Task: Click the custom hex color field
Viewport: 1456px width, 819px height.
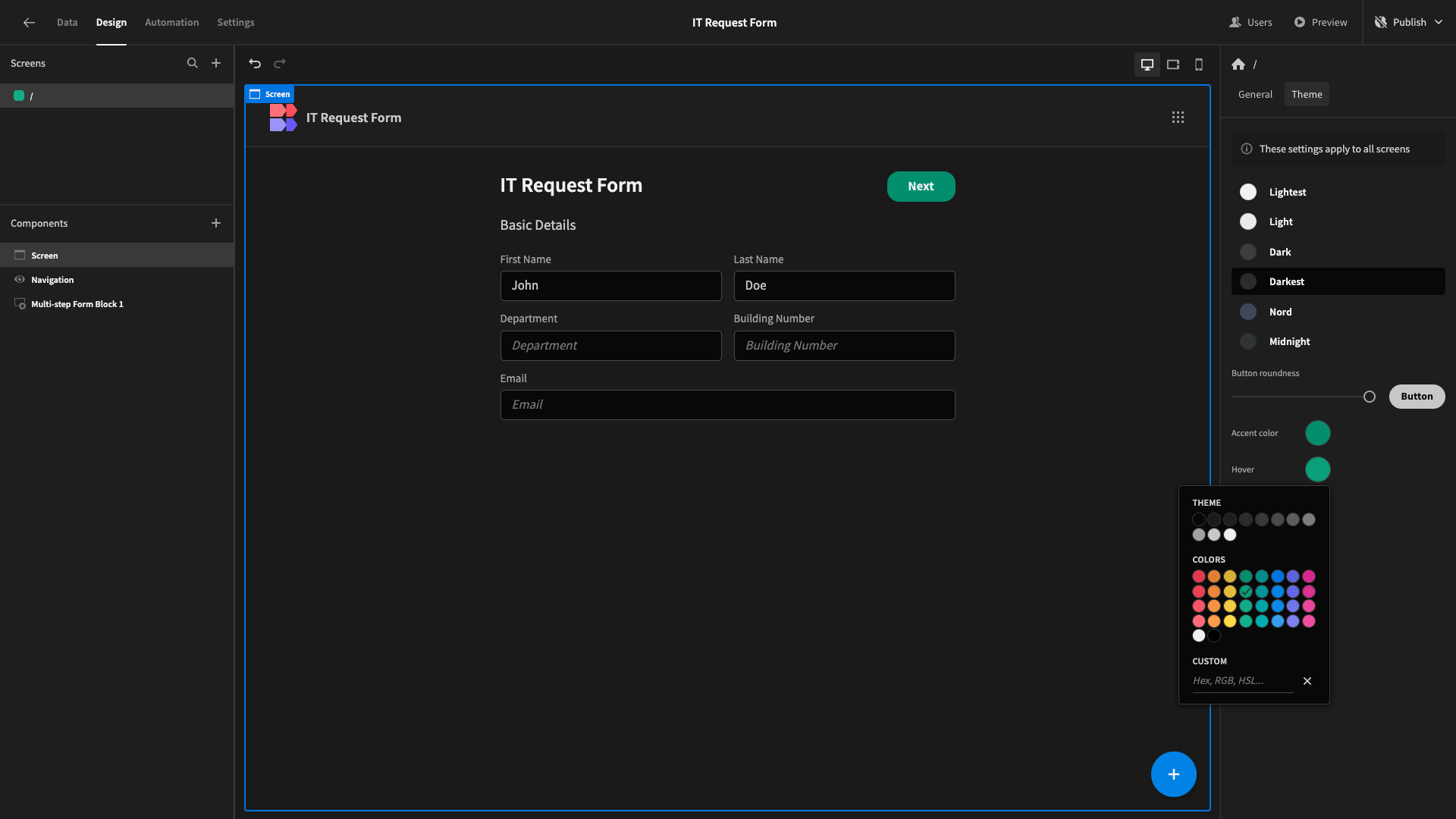Action: pyautogui.click(x=1242, y=681)
